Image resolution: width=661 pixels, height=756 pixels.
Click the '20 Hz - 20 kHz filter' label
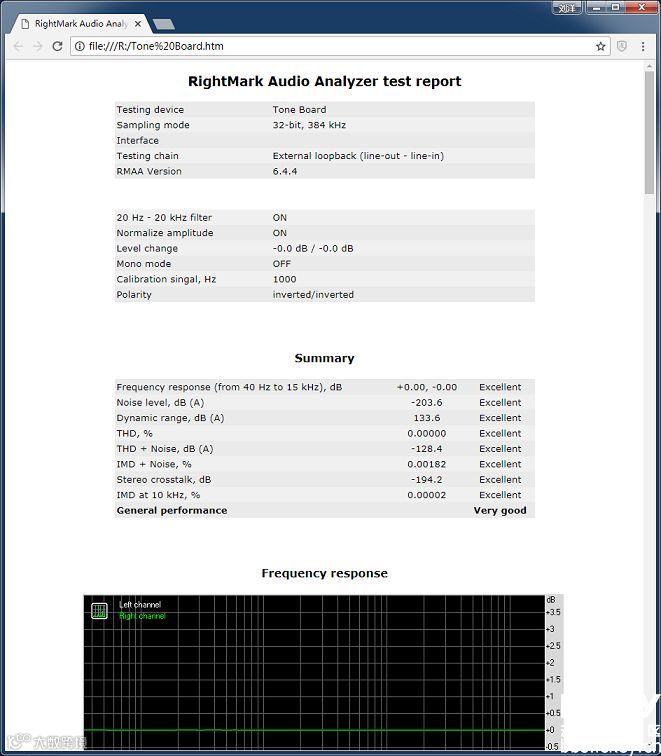(x=164, y=217)
